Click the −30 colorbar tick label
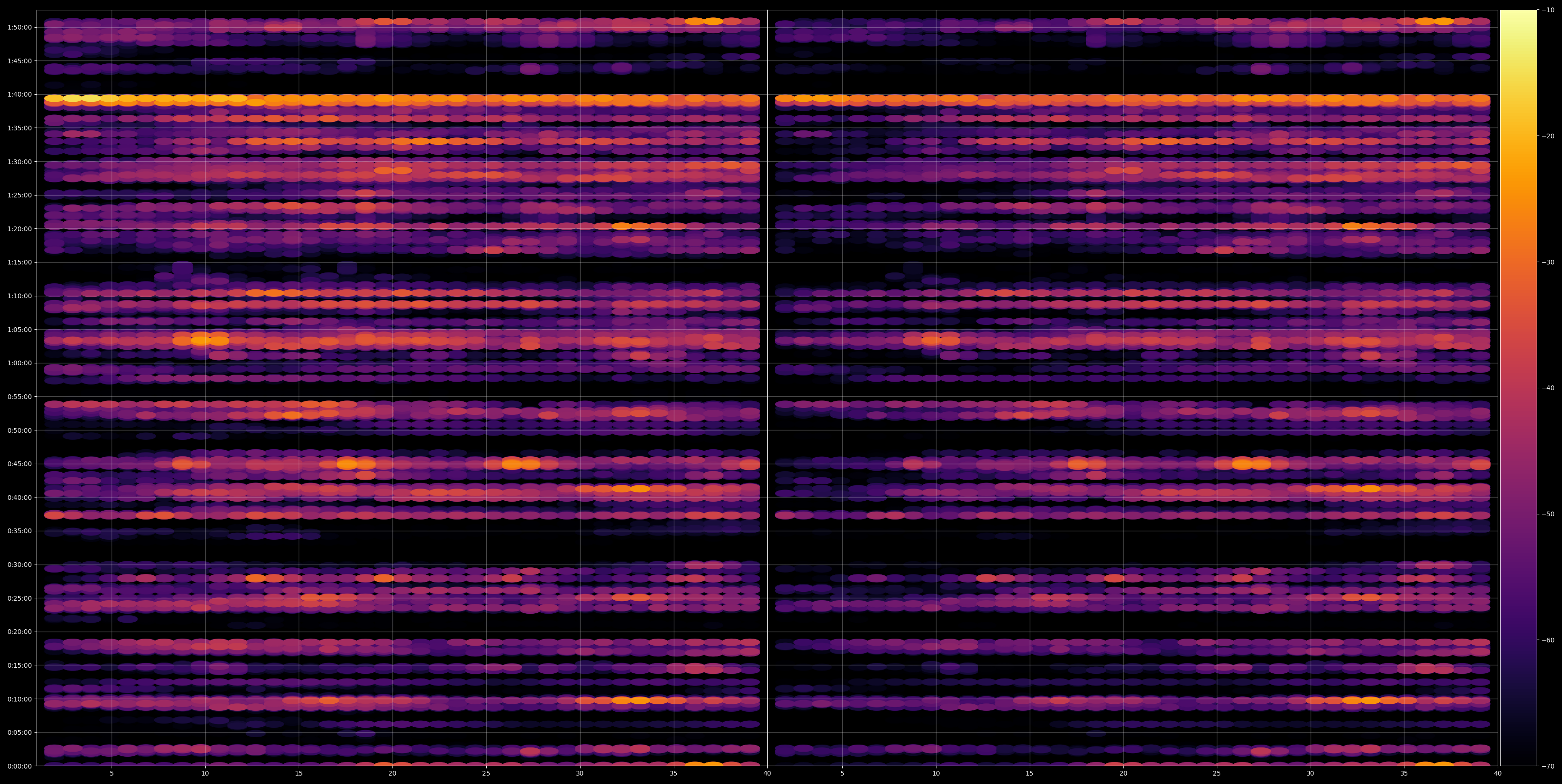The width and height of the screenshot is (1562, 784). point(1548,262)
